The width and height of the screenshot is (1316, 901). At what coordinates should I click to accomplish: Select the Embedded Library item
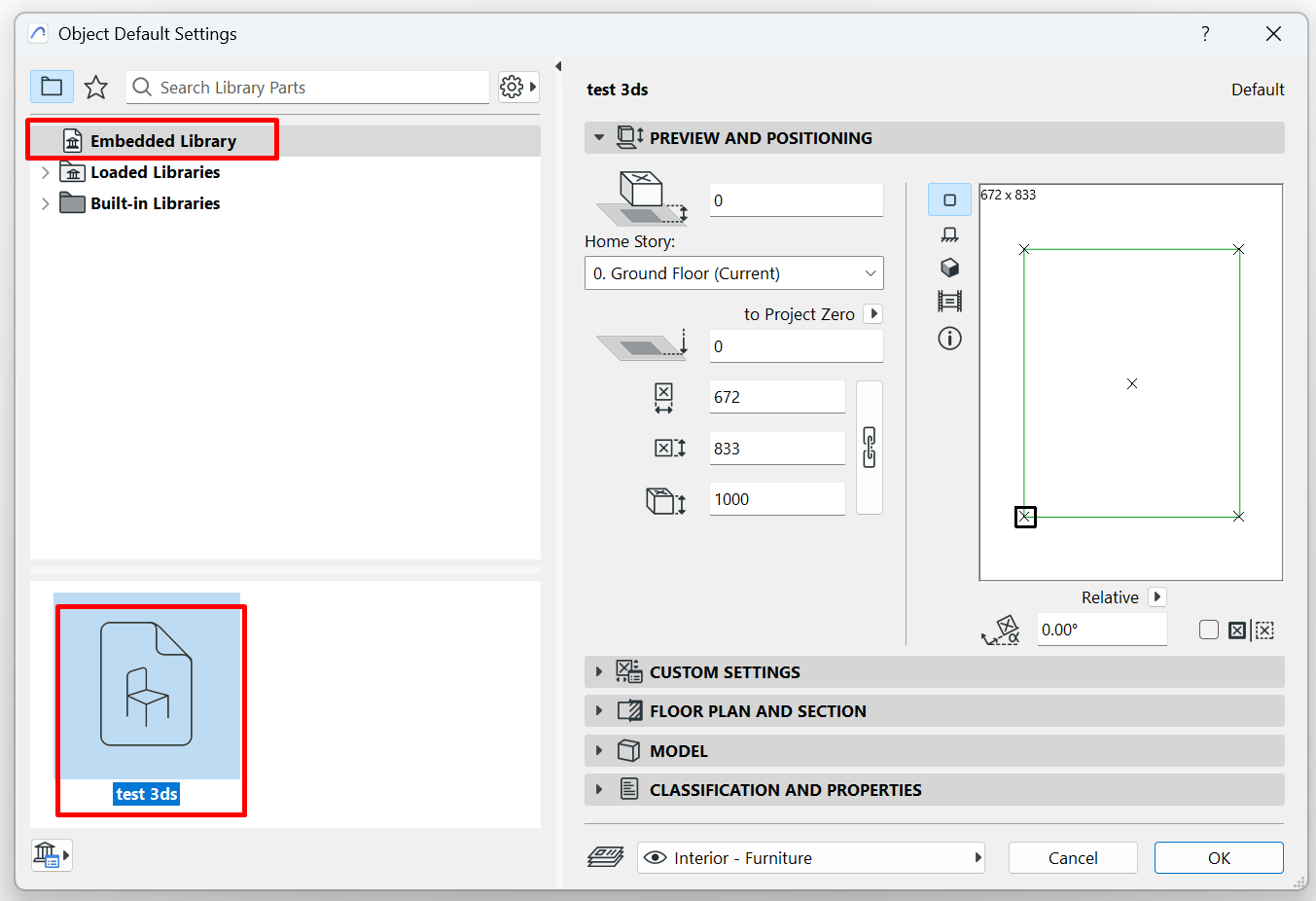coord(162,141)
